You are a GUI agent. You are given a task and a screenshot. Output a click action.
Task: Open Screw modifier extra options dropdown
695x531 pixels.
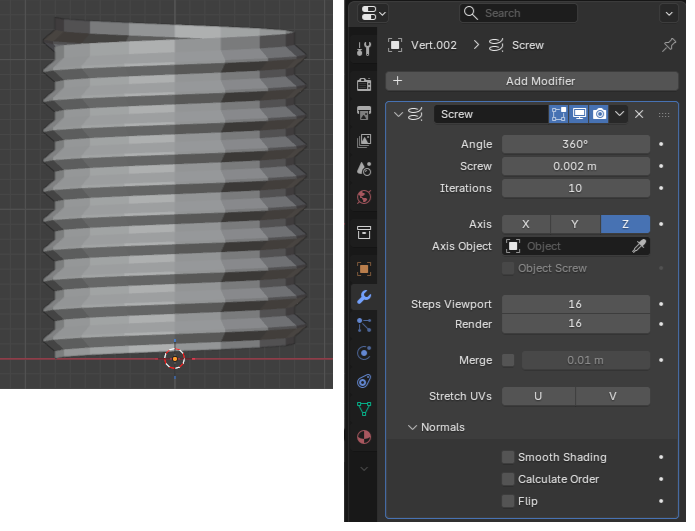click(619, 114)
